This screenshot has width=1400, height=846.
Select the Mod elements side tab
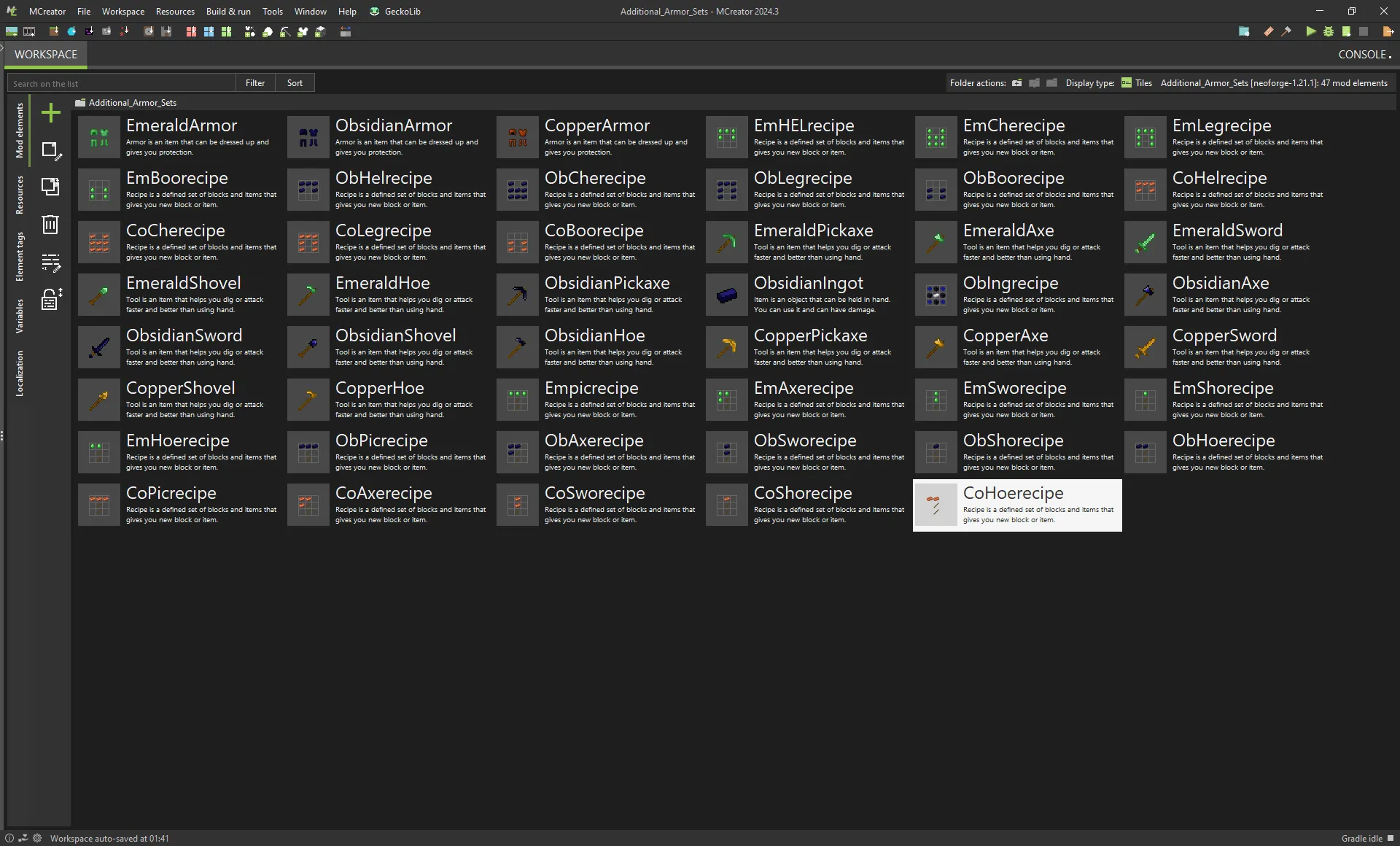pyautogui.click(x=20, y=130)
